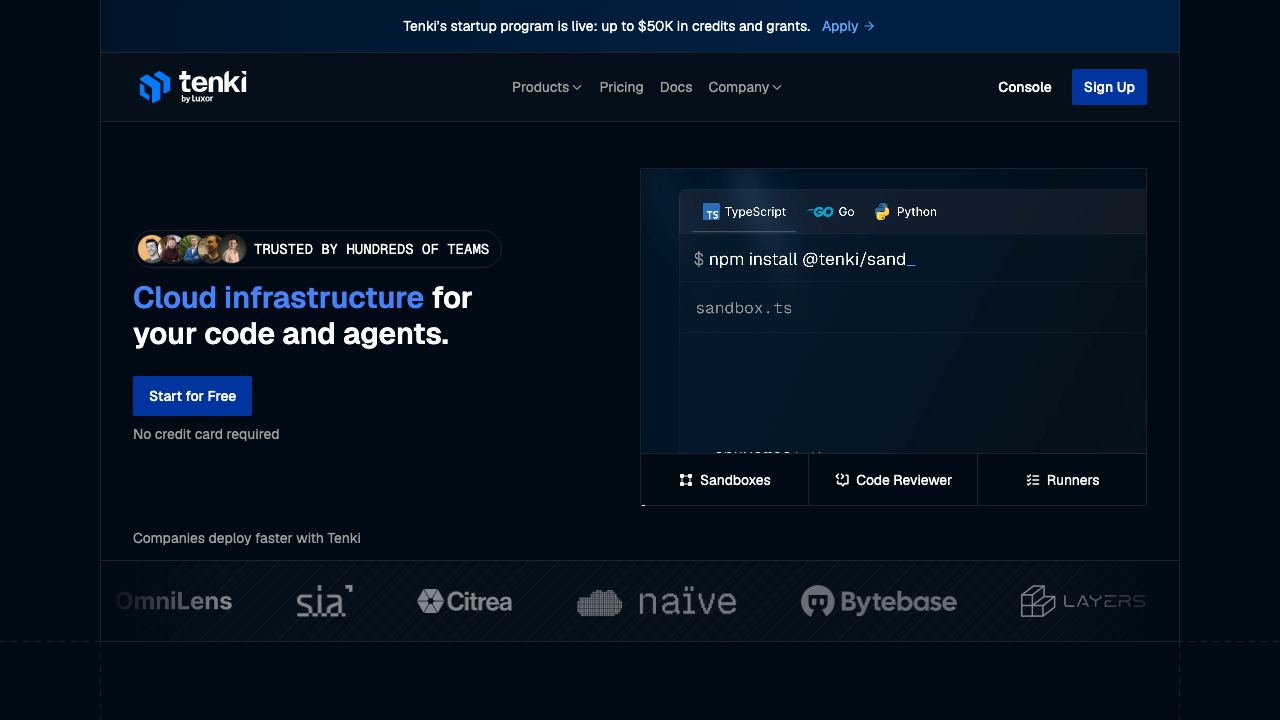Click 'Companies deploy faster with Tenki' text
1280x720 pixels.
(x=247, y=538)
